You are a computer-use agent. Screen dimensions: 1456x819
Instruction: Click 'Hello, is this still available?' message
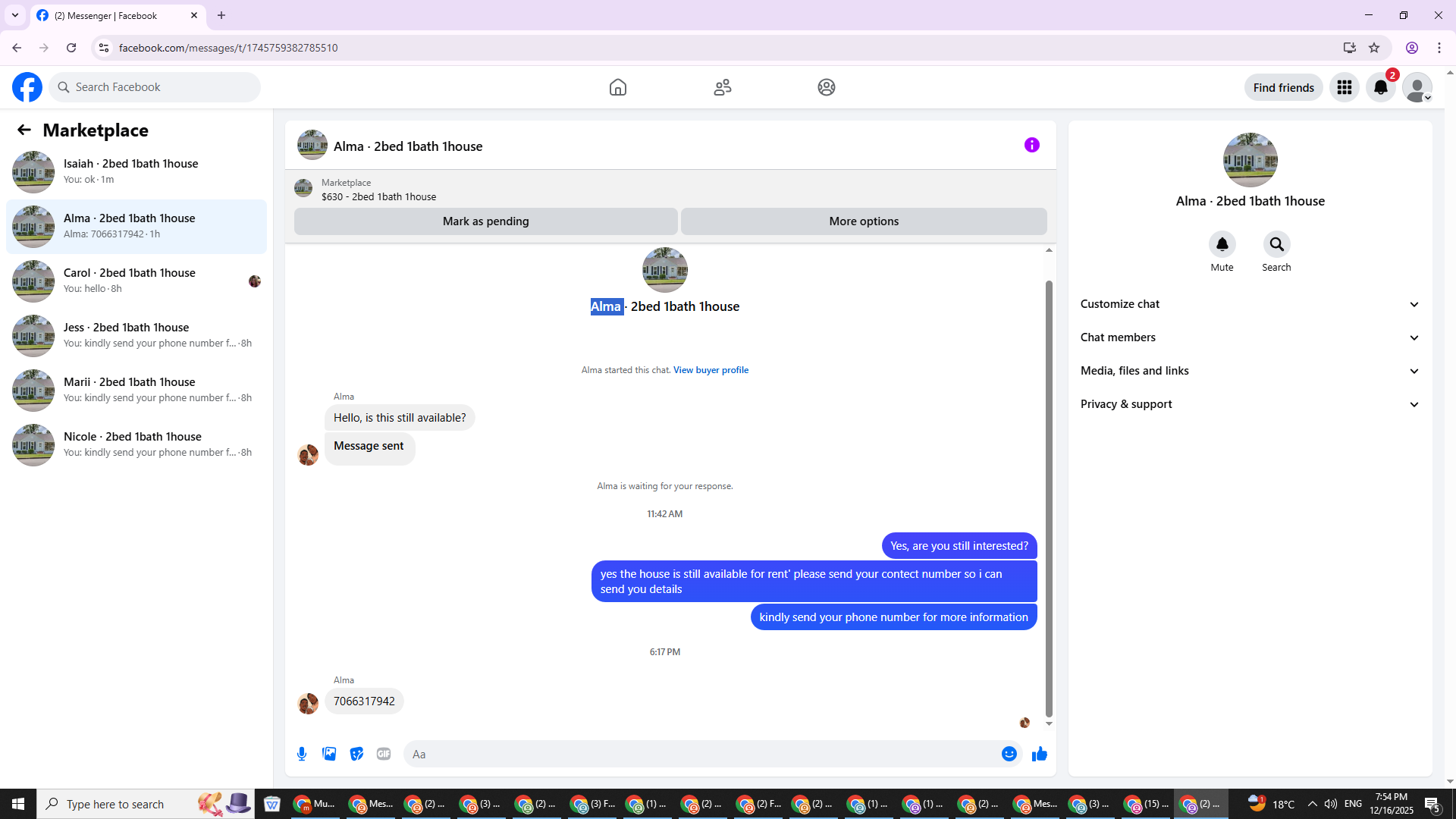coord(400,418)
